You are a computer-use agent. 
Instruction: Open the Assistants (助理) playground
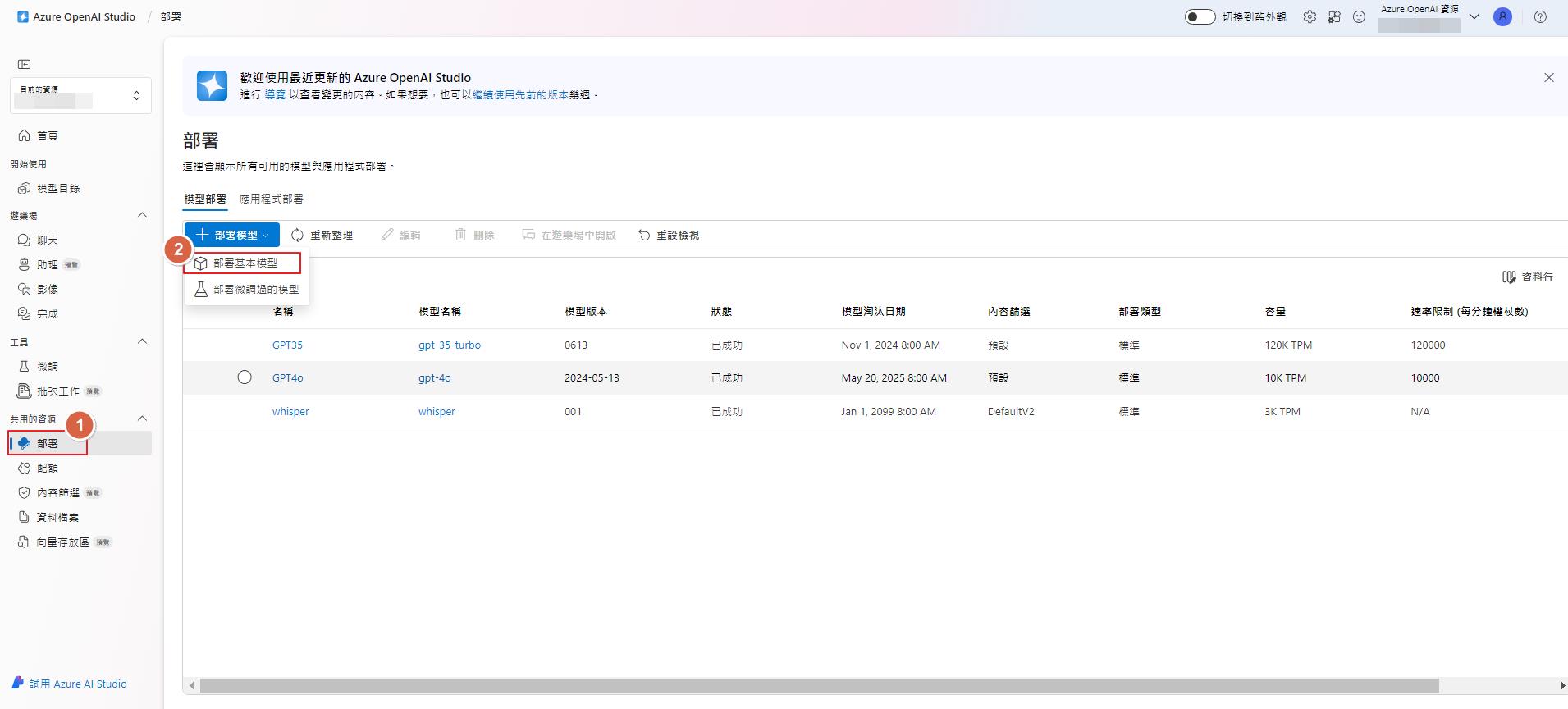(48, 264)
